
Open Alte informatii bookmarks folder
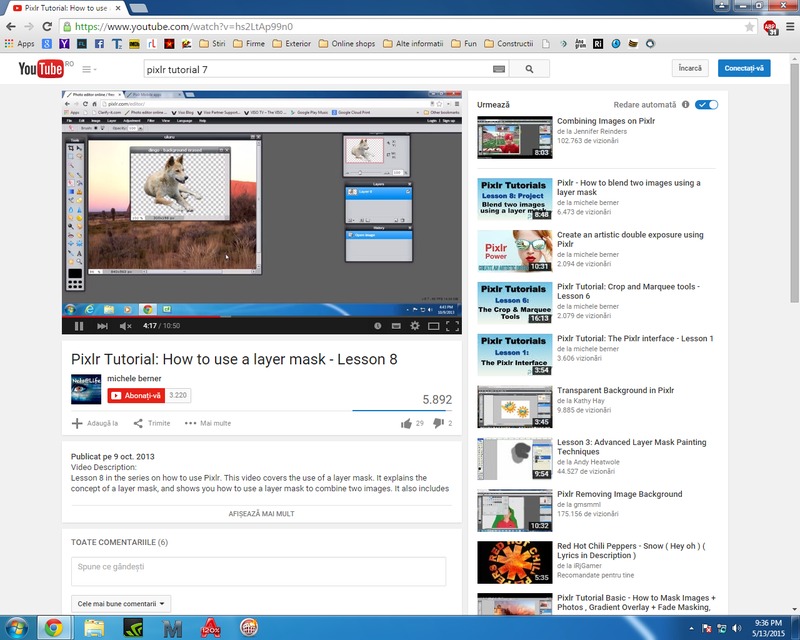413,44
